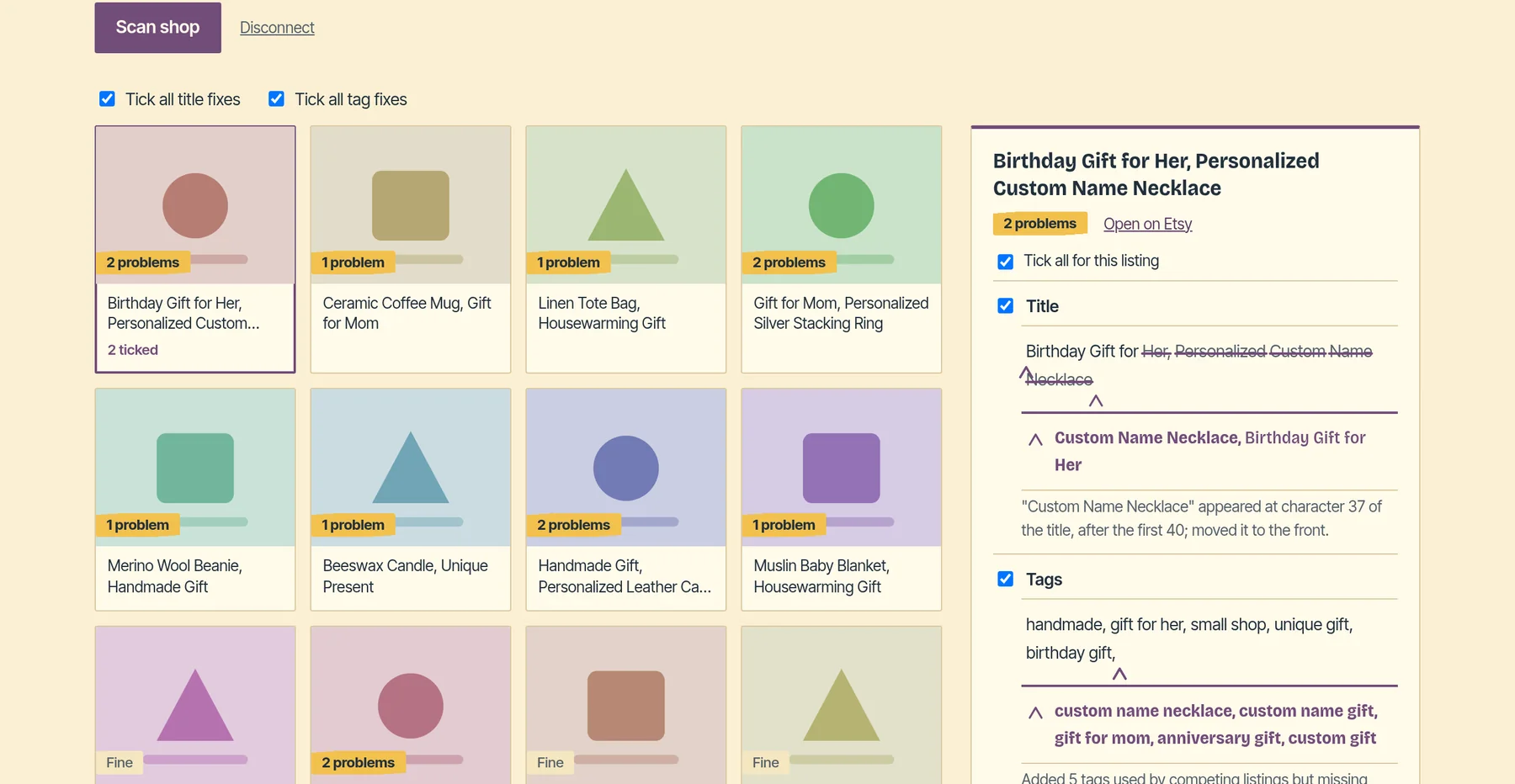Click the Disconnect link

pyautogui.click(x=277, y=28)
